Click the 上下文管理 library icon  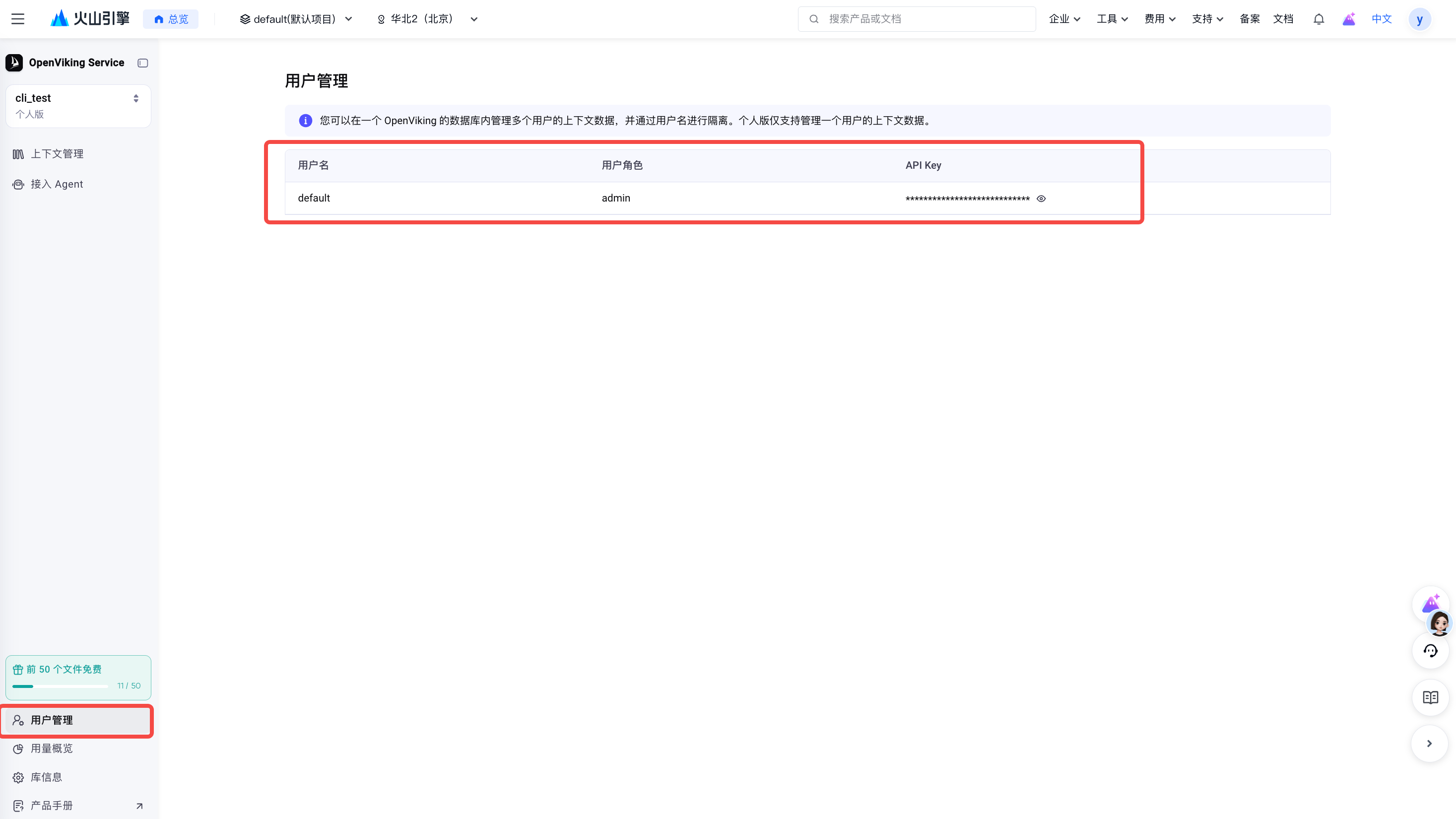[x=18, y=154]
